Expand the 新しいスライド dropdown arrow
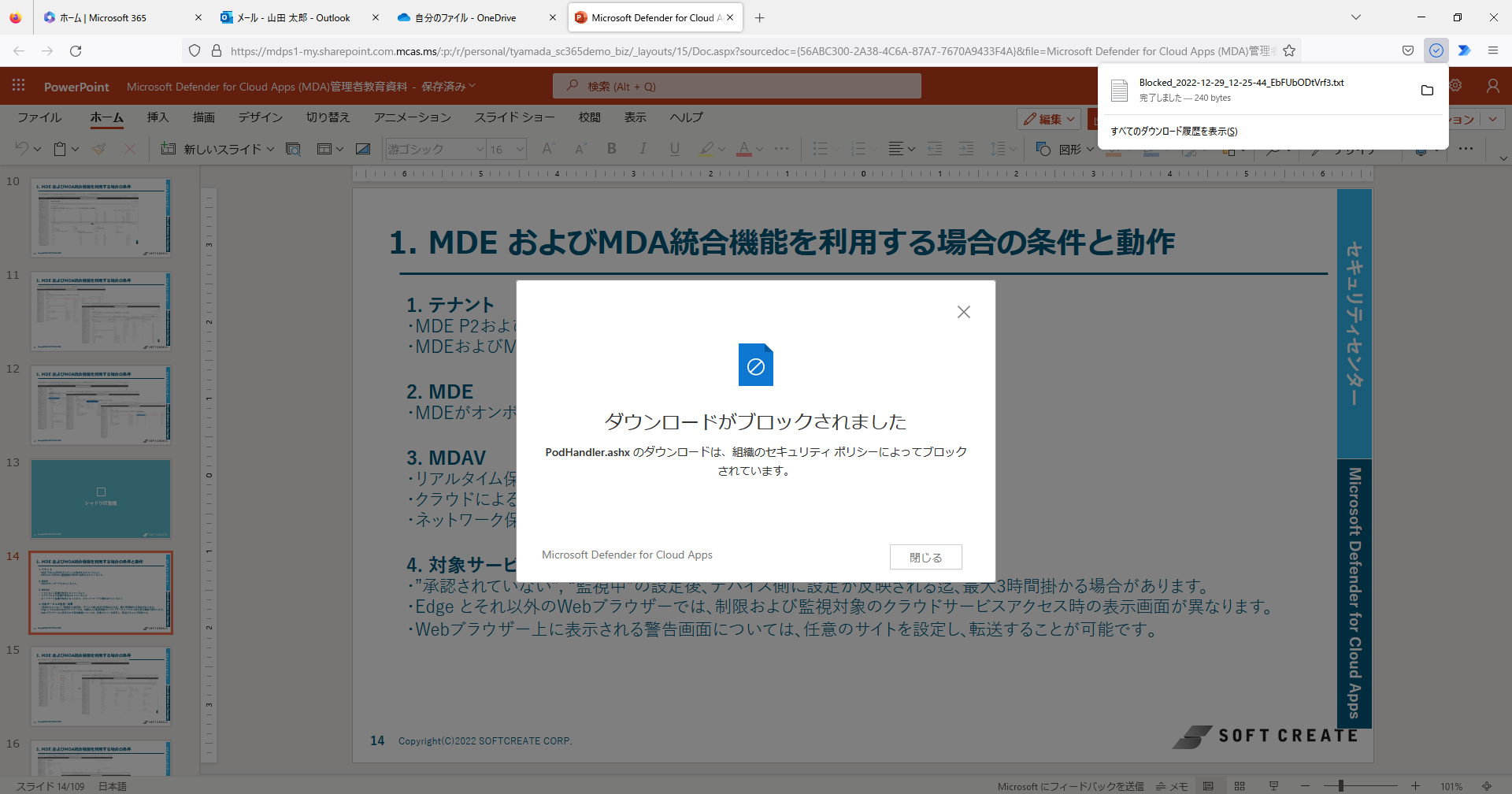Viewport: 1512px width, 794px height. (x=270, y=149)
